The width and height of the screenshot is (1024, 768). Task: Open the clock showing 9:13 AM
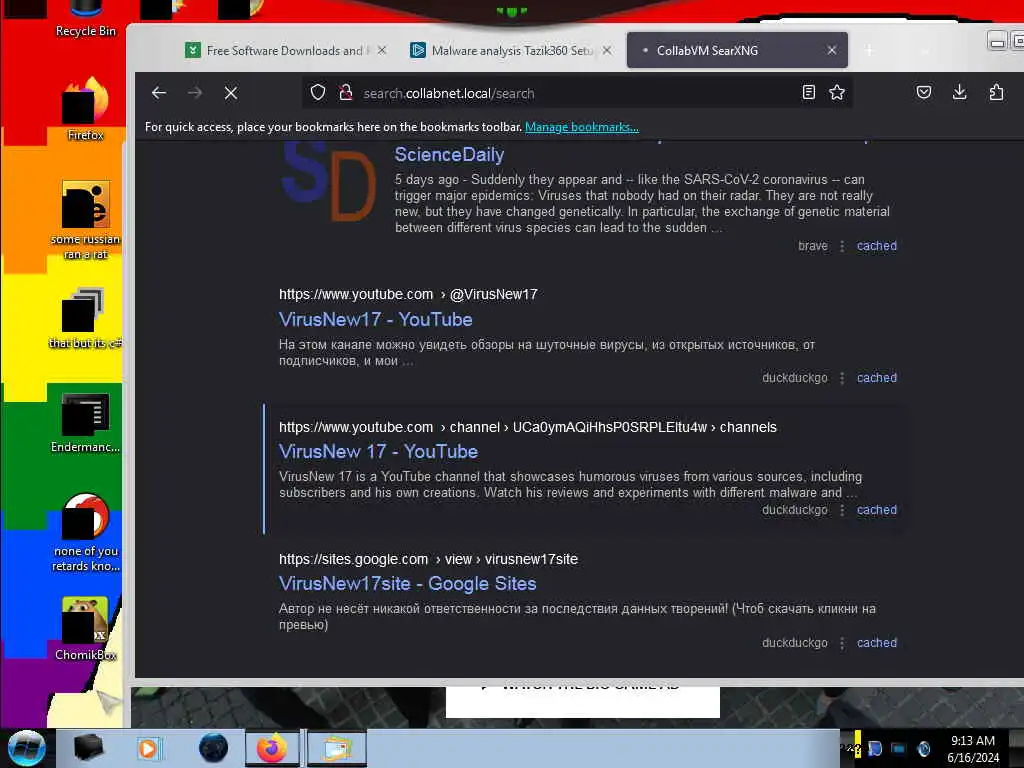[973, 748]
